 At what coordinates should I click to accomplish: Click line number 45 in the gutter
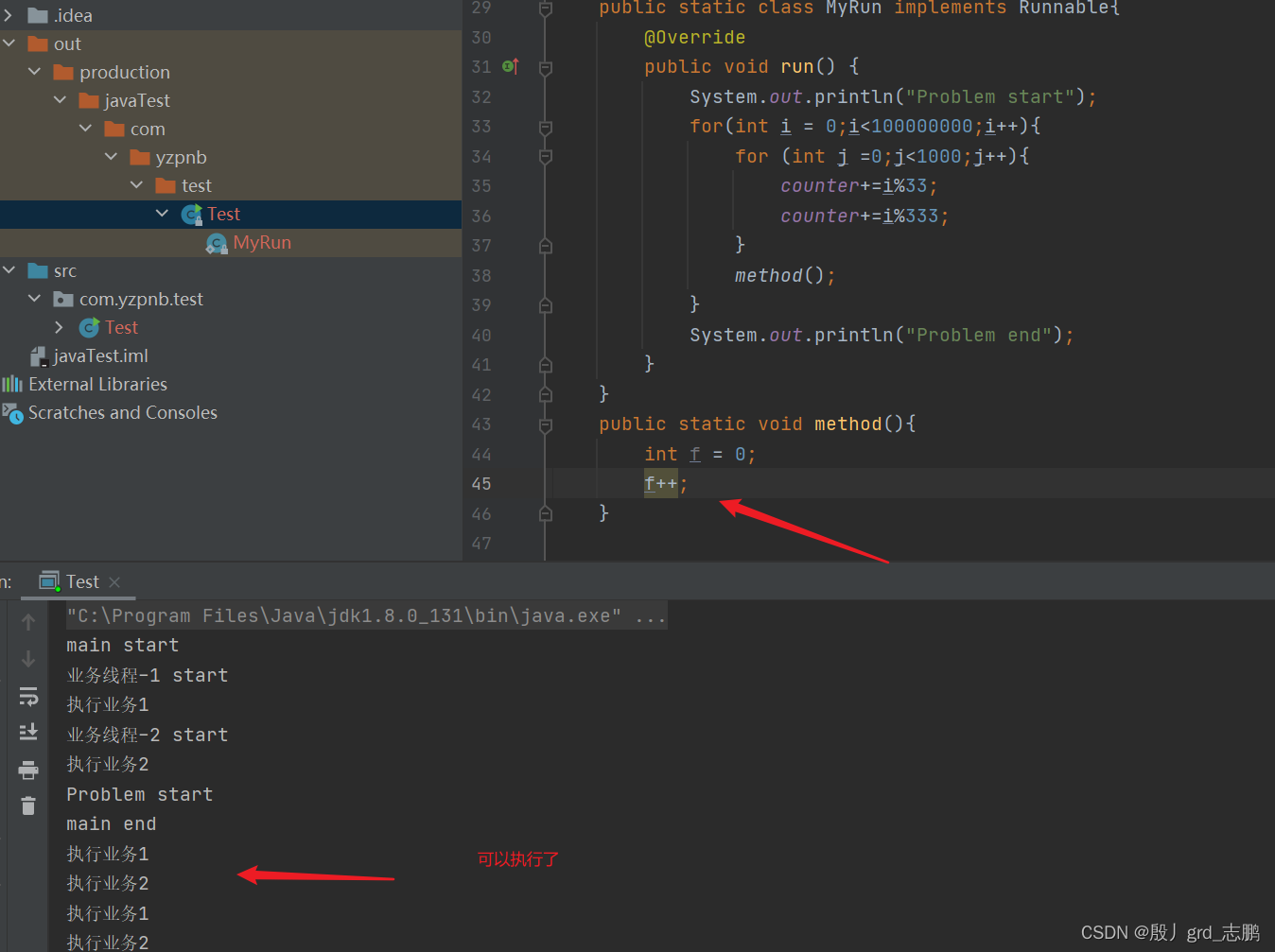481,484
